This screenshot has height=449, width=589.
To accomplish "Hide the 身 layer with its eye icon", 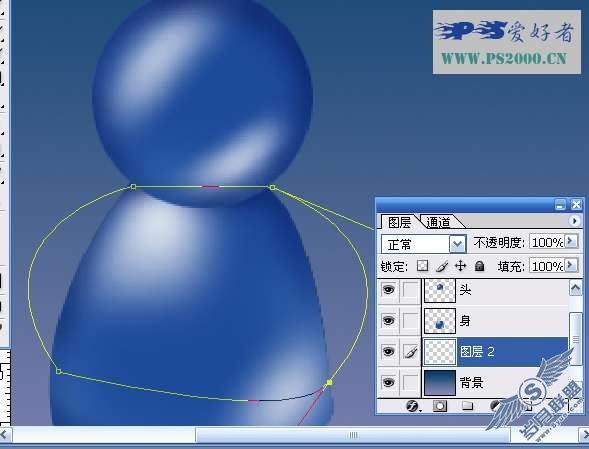I will pyautogui.click(x=388, y=320).
